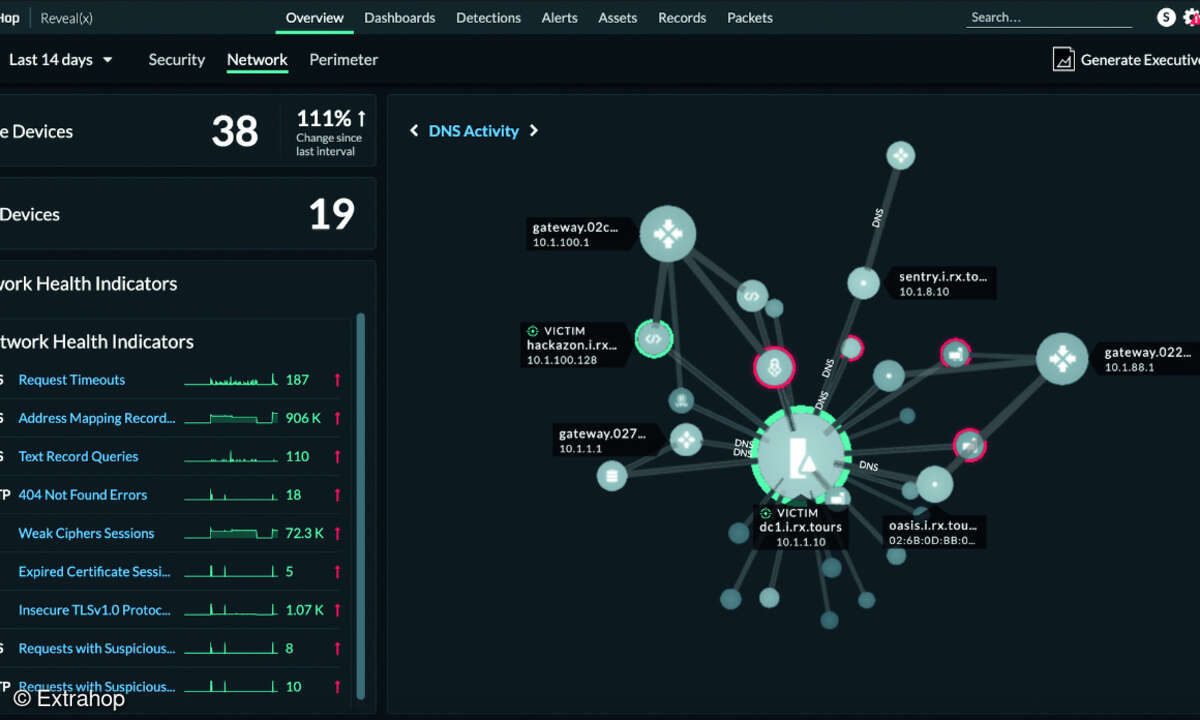
Task: Go to previous chart before DNS Activity
Action: 414,130
